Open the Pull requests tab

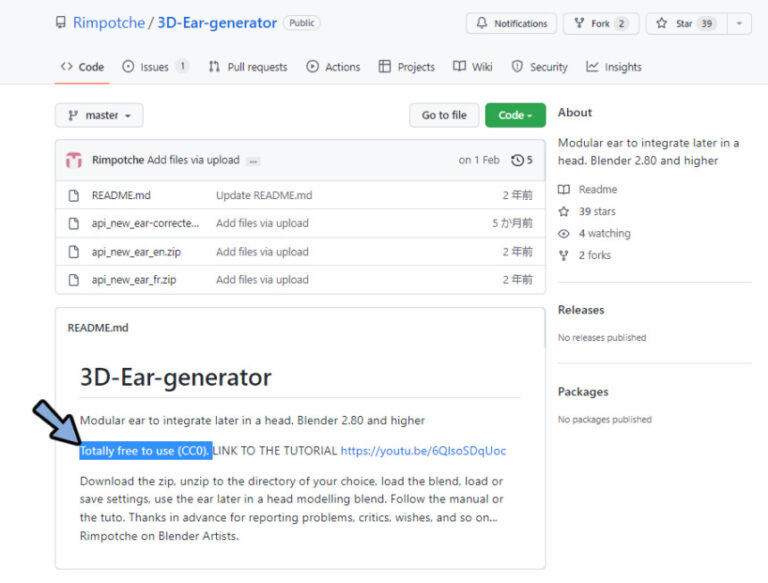(x=248, y=67)
